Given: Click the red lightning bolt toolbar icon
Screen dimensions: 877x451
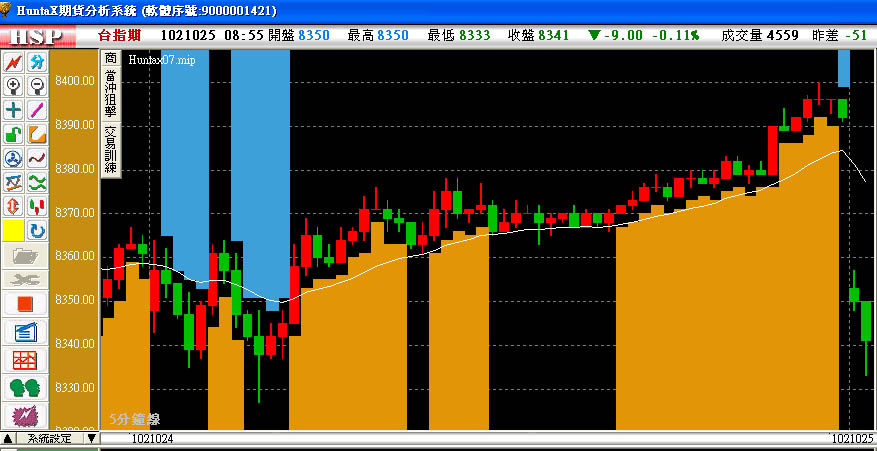Looking at the screenshot, I should 13,63.
